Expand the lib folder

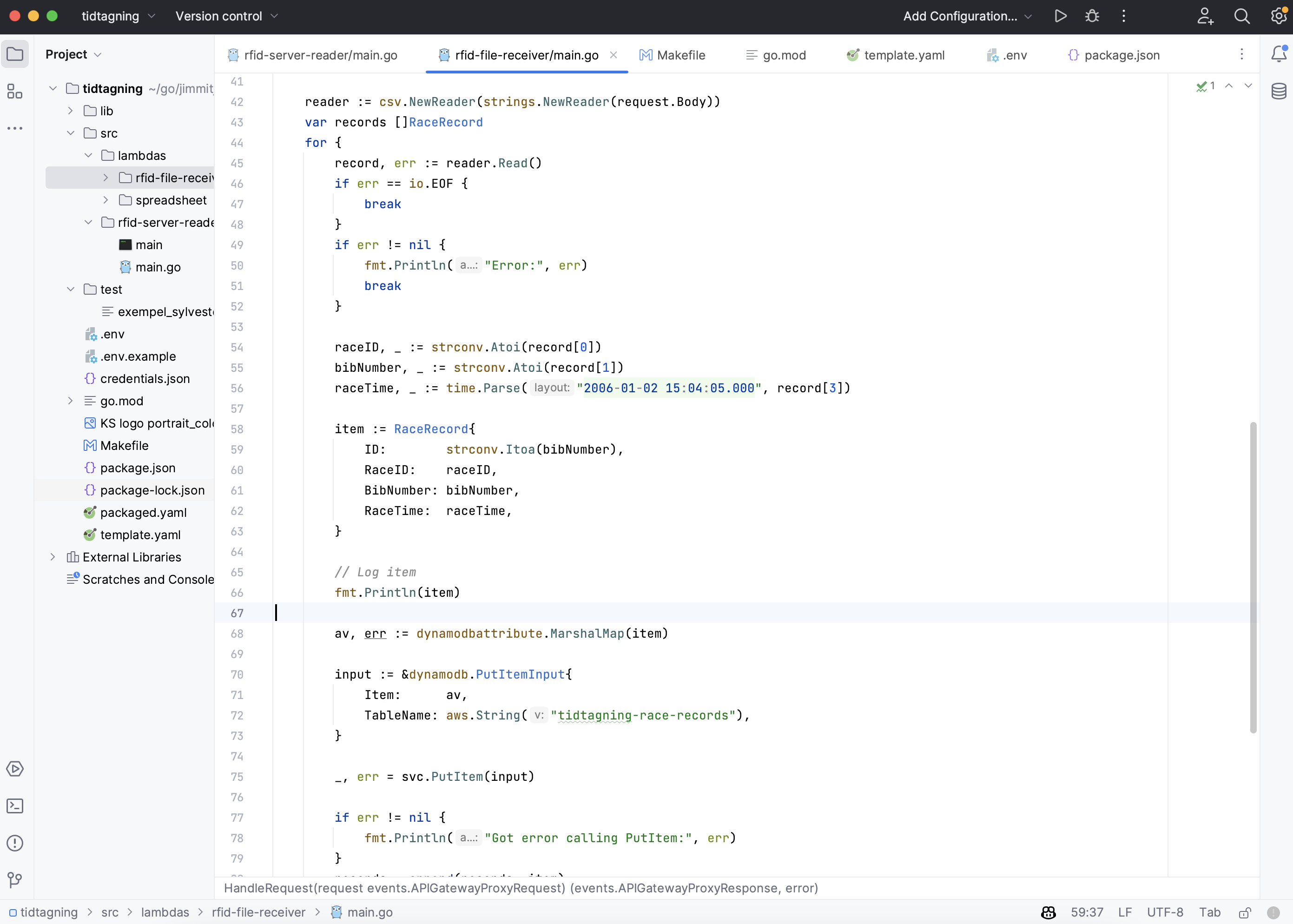point(70,110)
